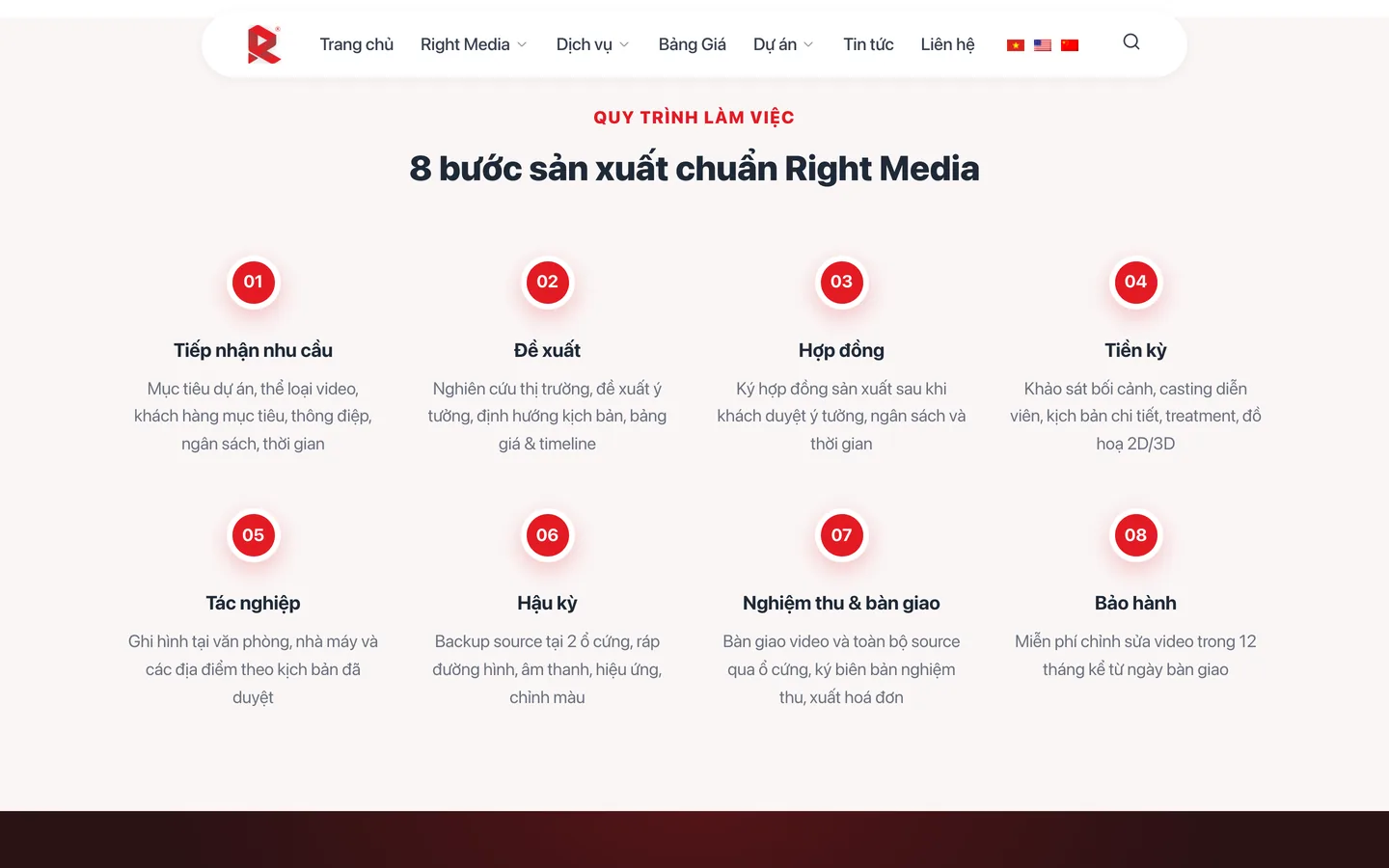Click the step 07 circle badge

pos(841,535)
